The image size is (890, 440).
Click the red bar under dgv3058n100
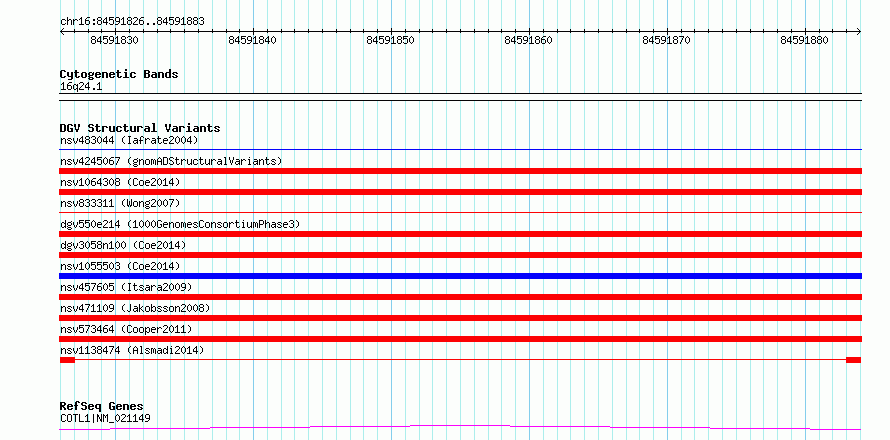click(460, 255)
